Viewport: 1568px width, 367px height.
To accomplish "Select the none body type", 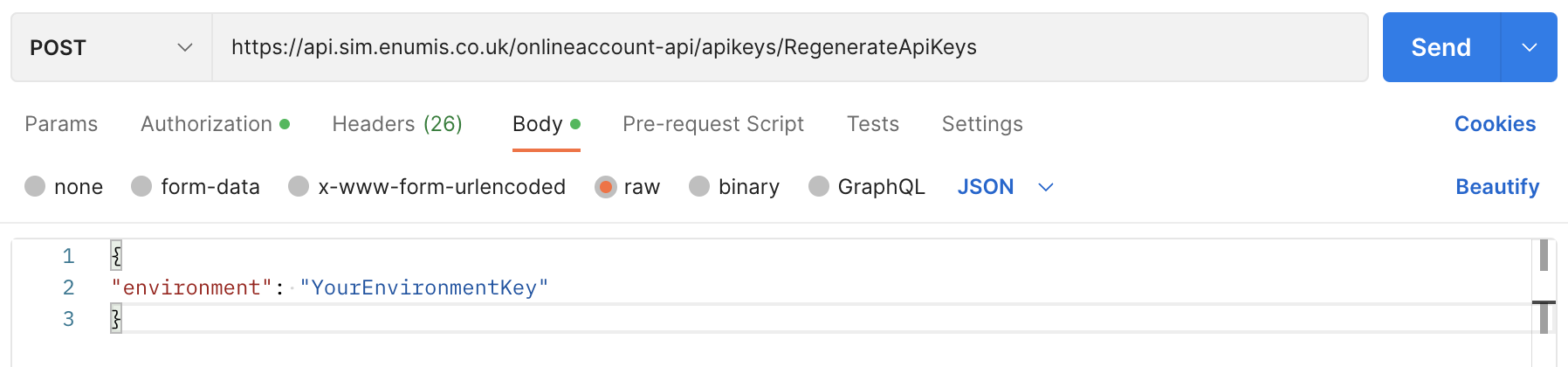I will coord(35,187).
